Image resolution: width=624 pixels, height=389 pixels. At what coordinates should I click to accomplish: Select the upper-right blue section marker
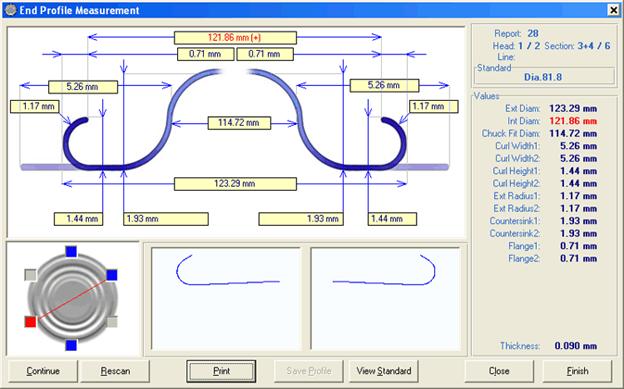coord(112,275)
